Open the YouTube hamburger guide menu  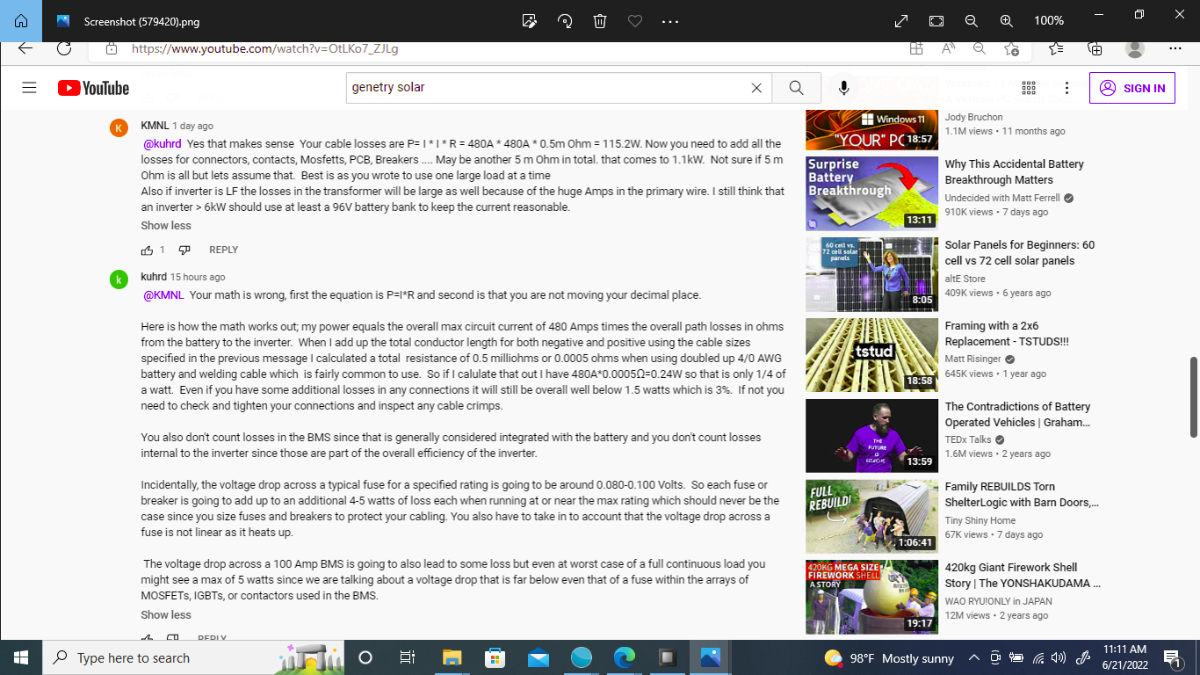(x=29, y=88)
